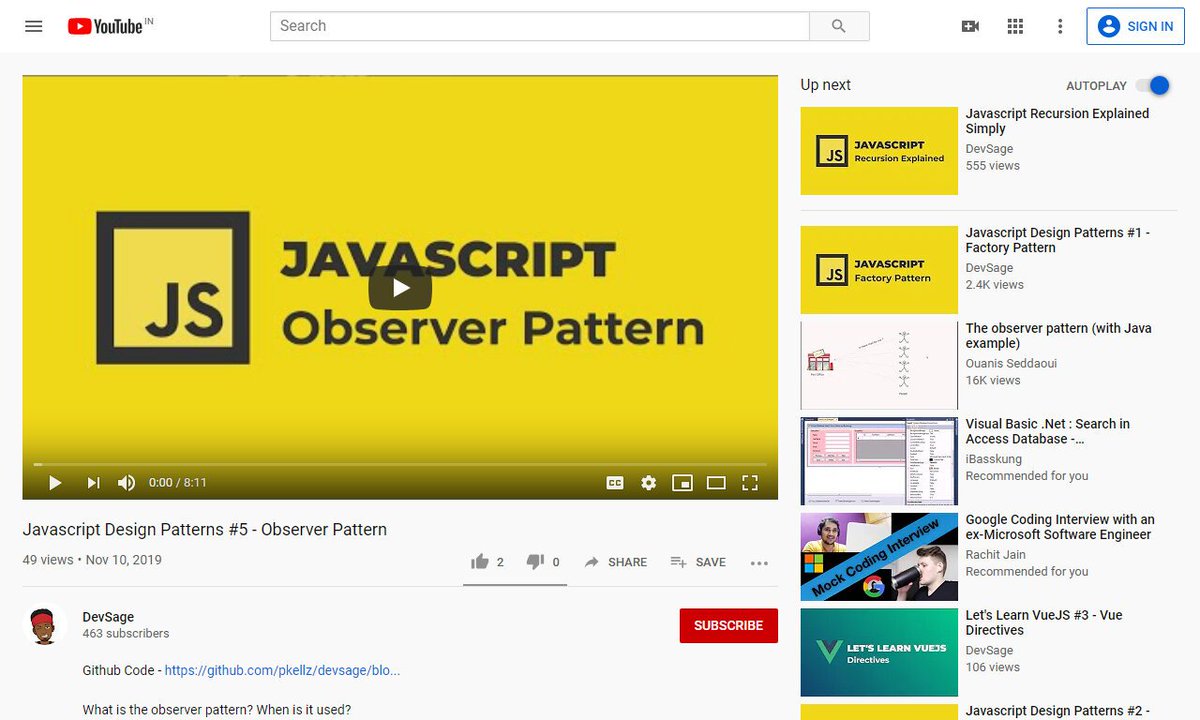Toggle the Autoplay switch
This screenshot has width=1200, height=720.
1153,86
